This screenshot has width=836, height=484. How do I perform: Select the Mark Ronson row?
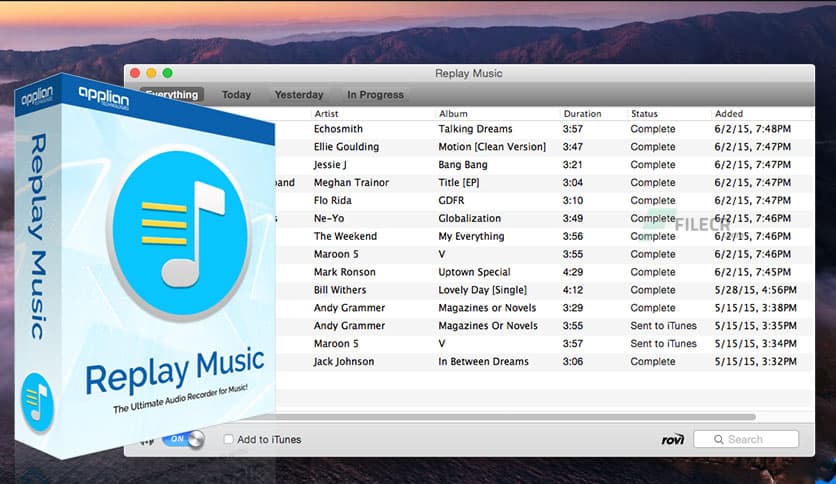(x=544, y=272)
